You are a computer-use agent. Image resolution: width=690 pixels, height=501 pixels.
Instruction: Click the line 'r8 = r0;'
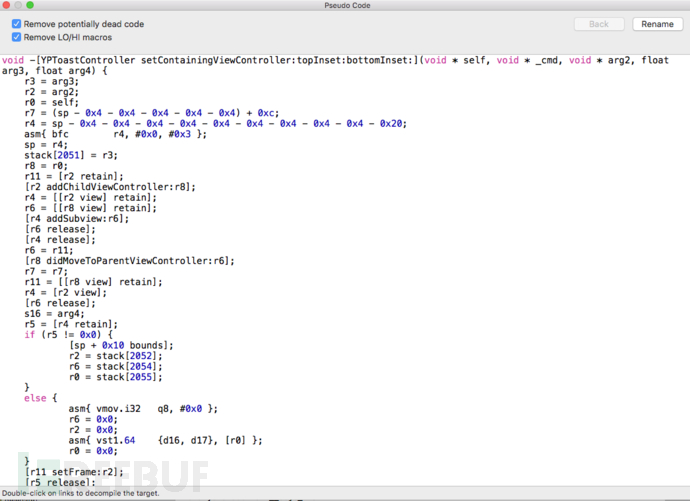click(46, 166)
